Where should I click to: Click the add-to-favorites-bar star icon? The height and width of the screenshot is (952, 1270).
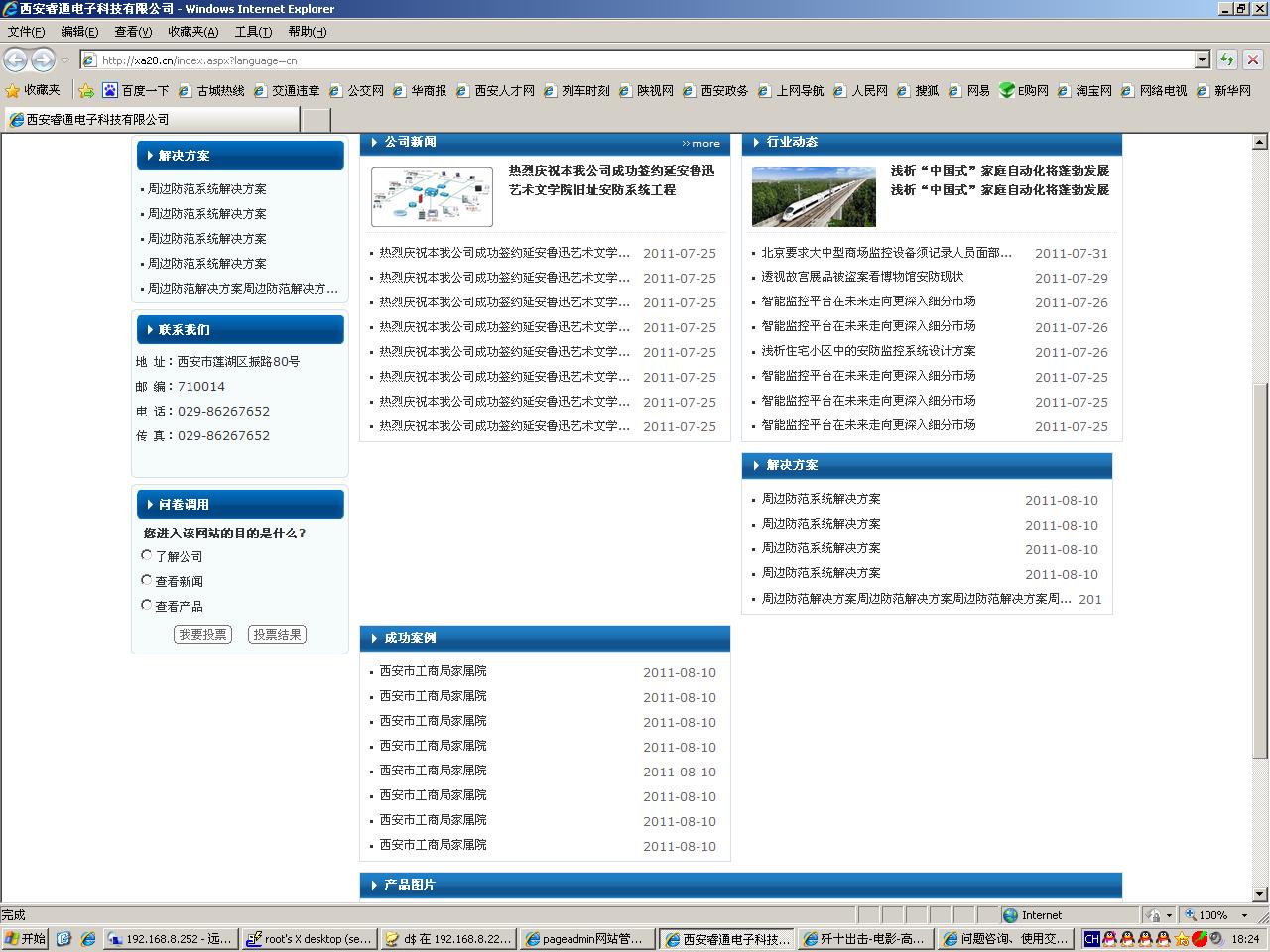click(x=86, y=90)
